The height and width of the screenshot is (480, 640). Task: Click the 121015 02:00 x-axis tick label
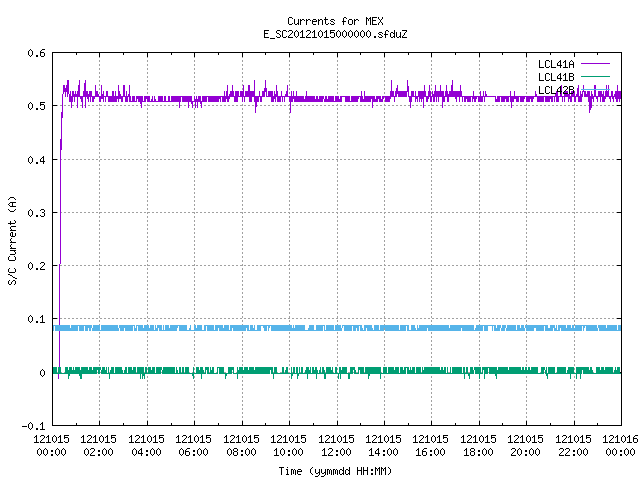tap(98, 446)
